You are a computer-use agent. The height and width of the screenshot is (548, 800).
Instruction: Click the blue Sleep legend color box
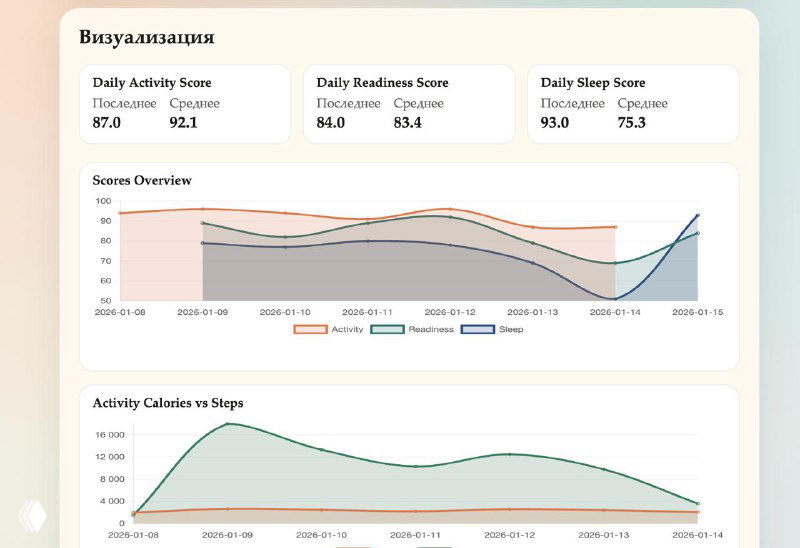(477, 329)
